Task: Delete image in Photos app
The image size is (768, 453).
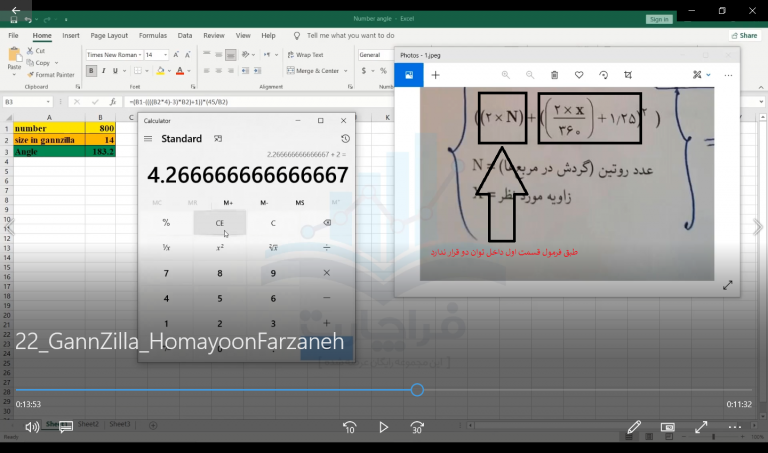Action: (554, 75)
